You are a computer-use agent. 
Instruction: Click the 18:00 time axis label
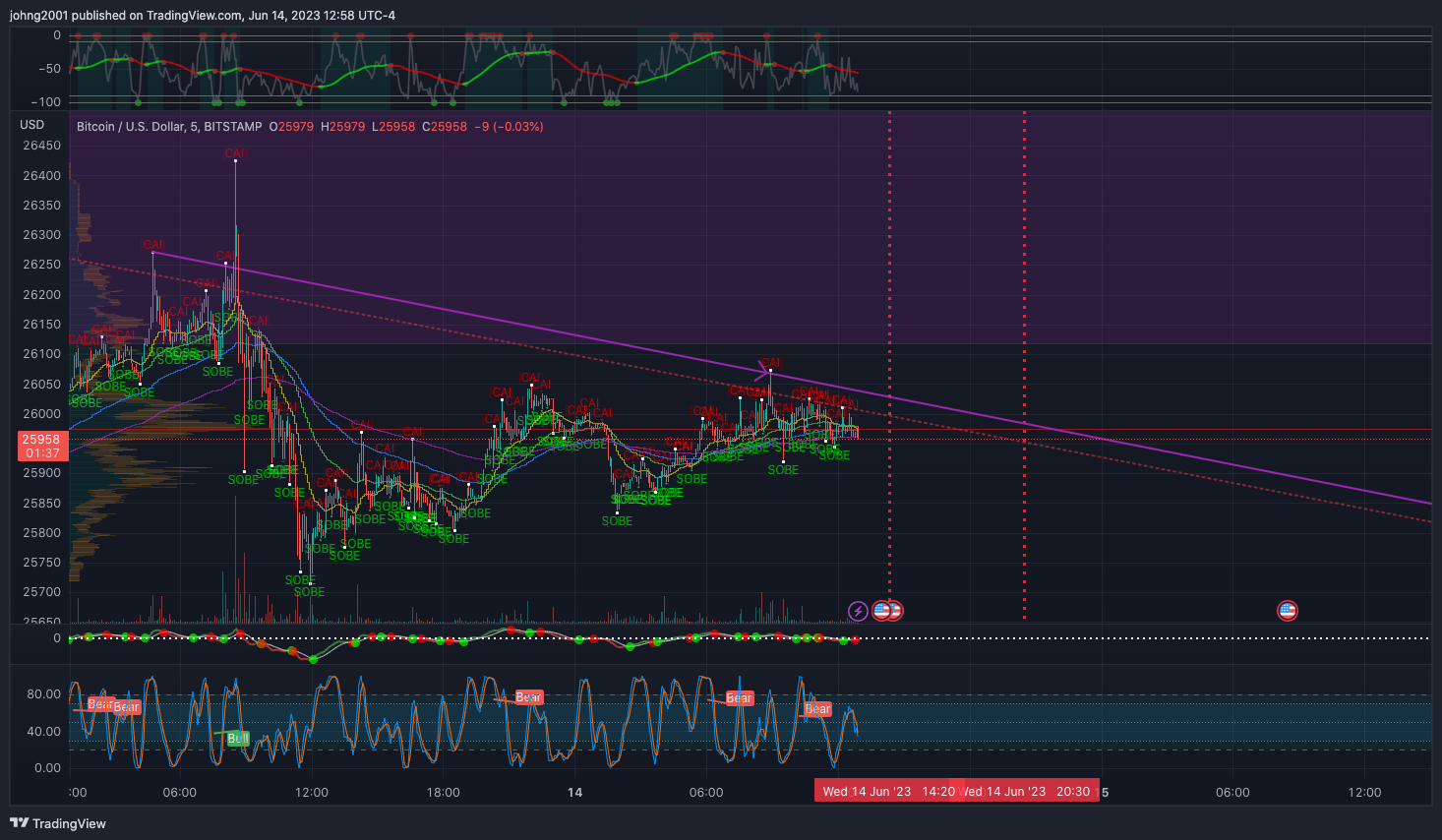(x=444, y=793)
